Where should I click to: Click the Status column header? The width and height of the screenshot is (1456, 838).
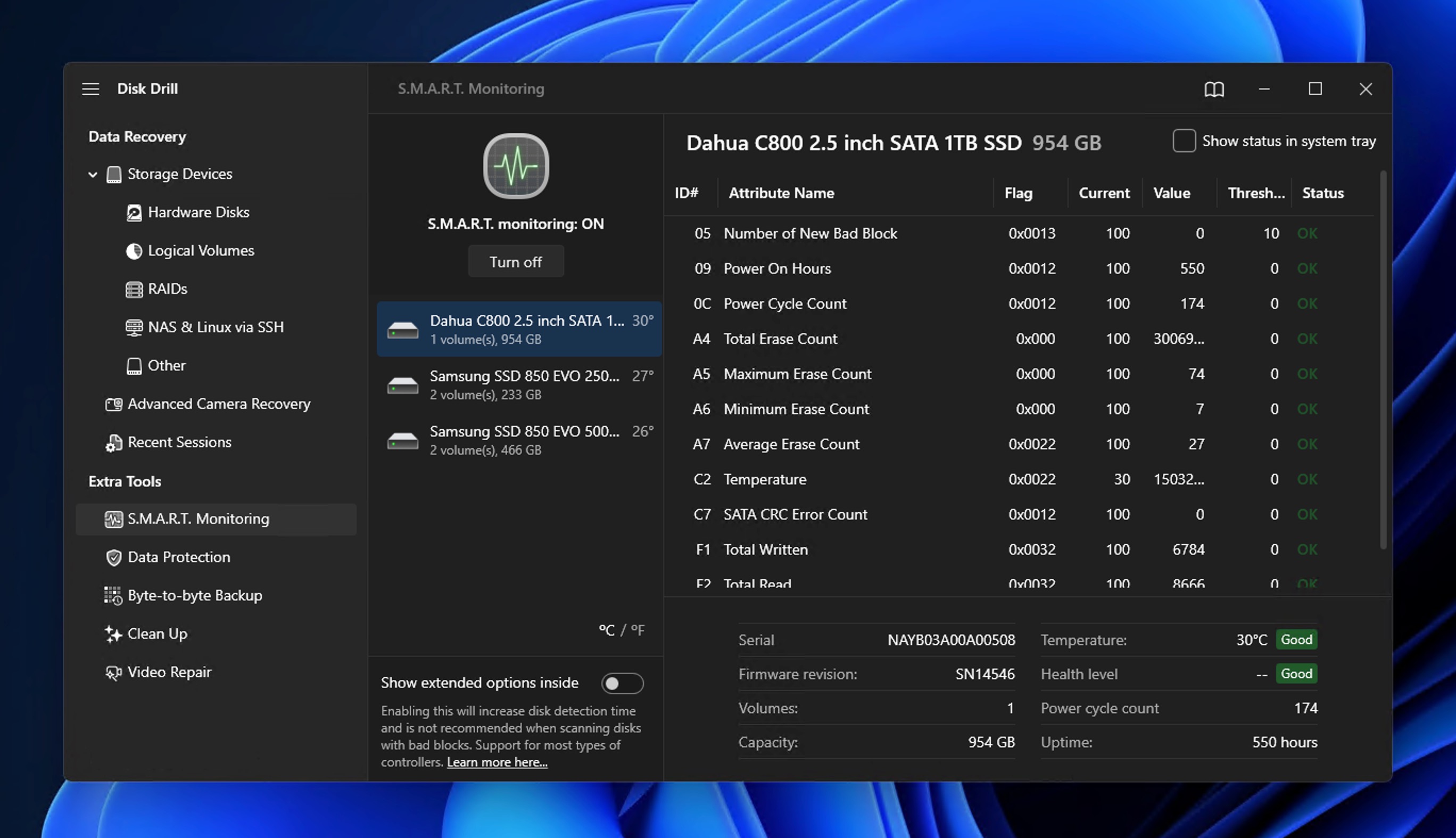point(1322,193)
